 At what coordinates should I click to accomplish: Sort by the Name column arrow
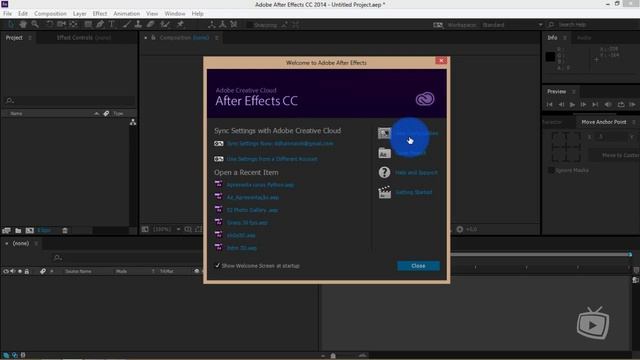coord(96,113)
